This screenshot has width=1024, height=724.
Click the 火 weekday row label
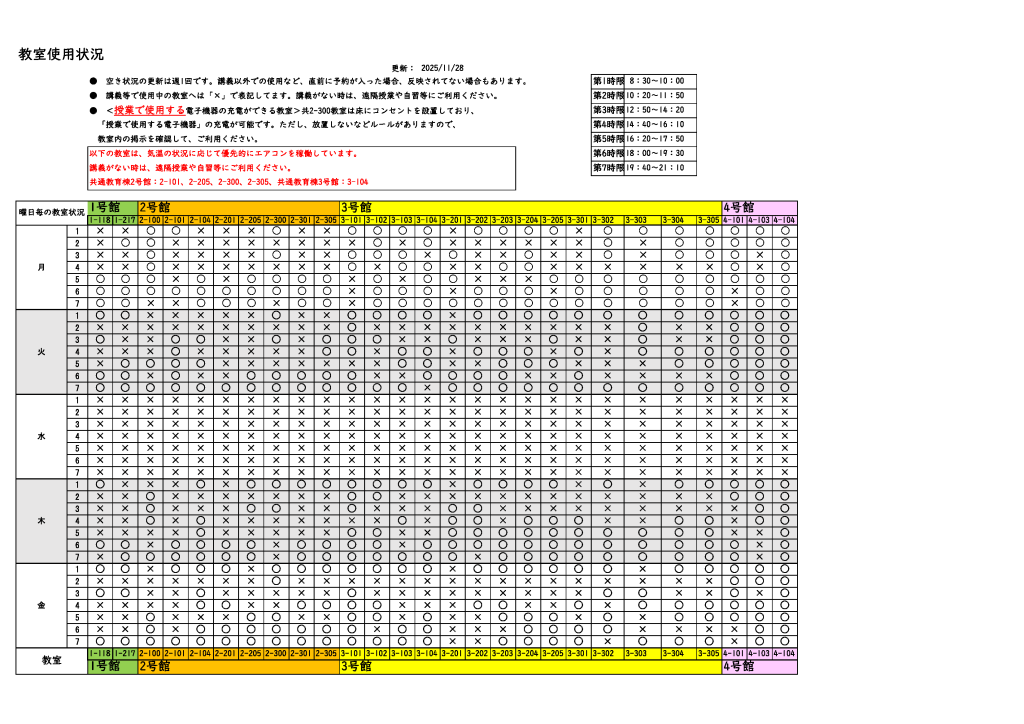click(41, 352)
